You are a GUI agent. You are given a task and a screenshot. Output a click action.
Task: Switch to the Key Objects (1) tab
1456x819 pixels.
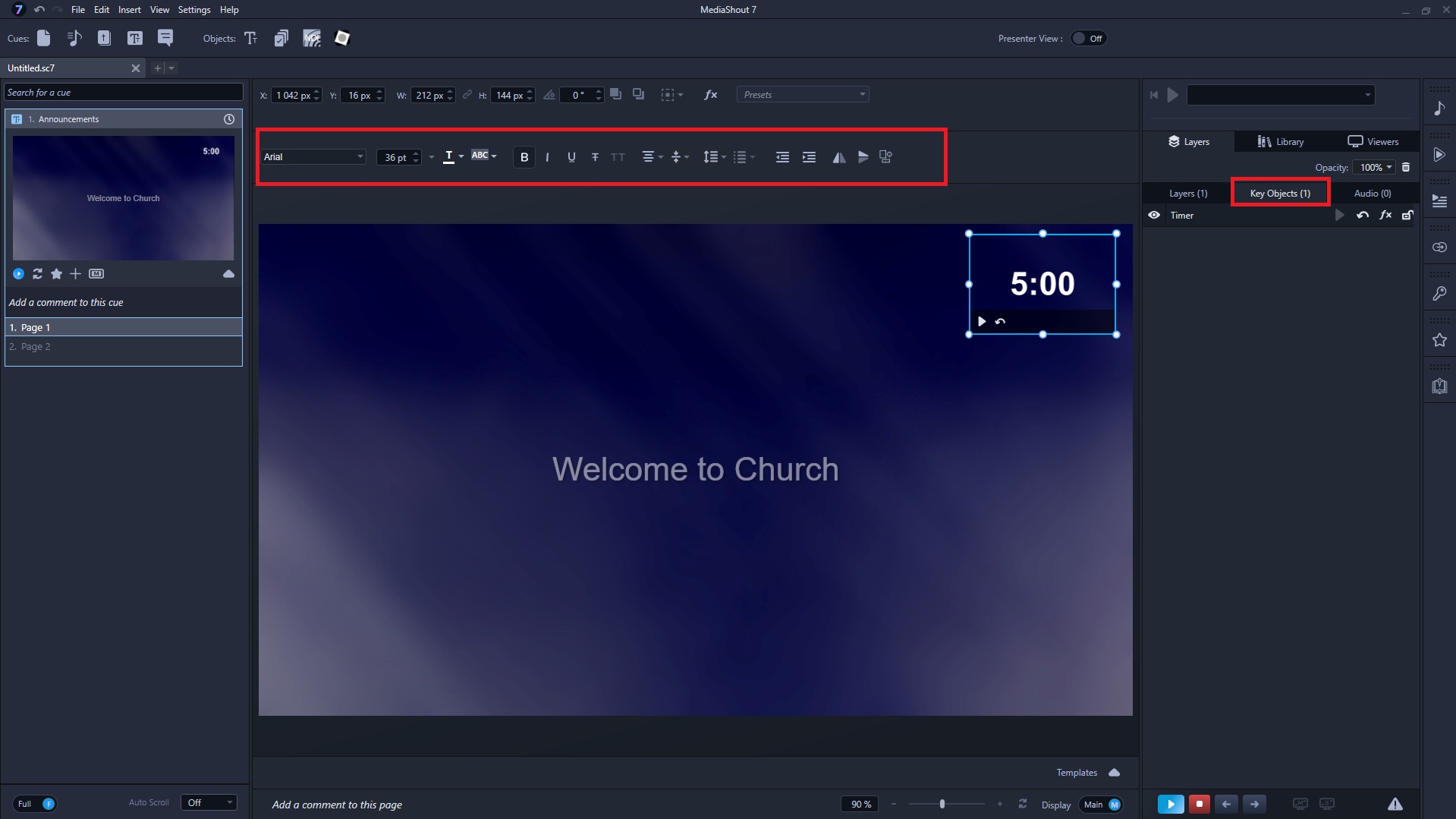1279,194
